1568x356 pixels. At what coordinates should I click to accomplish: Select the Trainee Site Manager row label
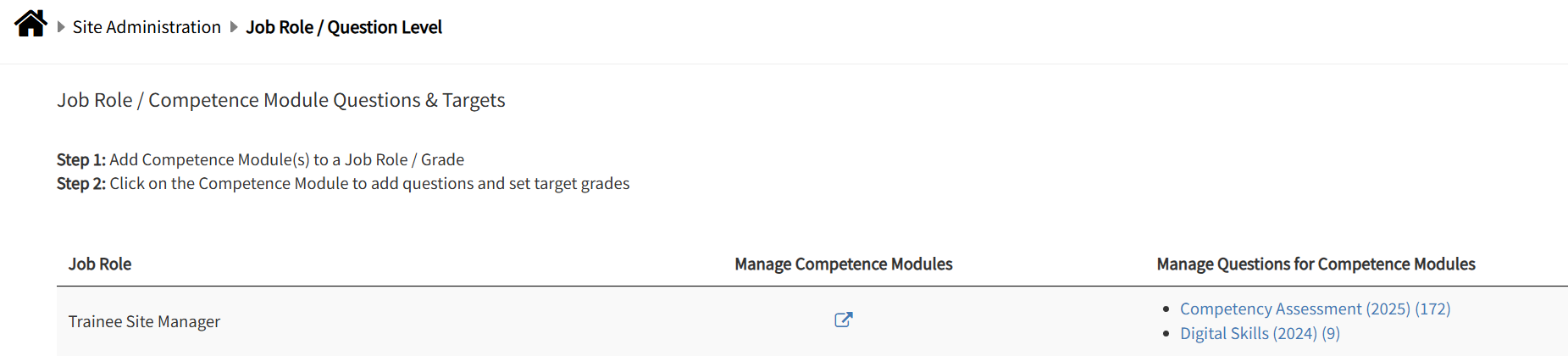[144, 321]
